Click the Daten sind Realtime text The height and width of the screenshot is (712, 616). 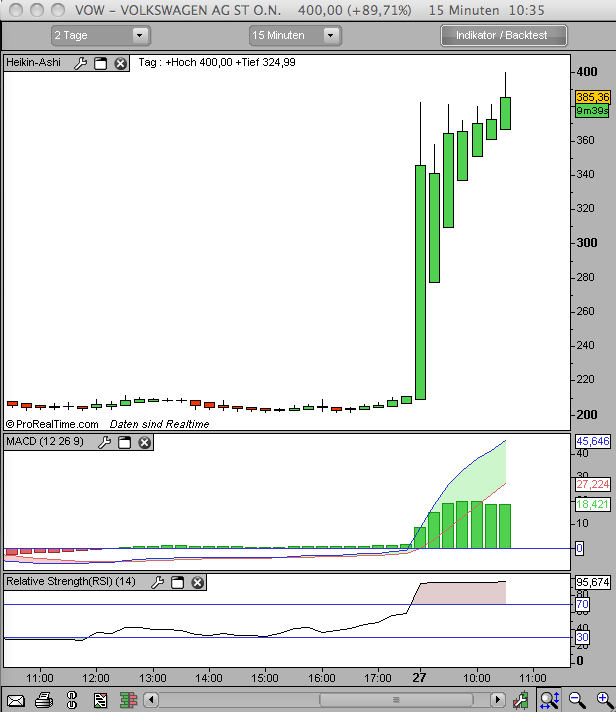click(159, 425)
